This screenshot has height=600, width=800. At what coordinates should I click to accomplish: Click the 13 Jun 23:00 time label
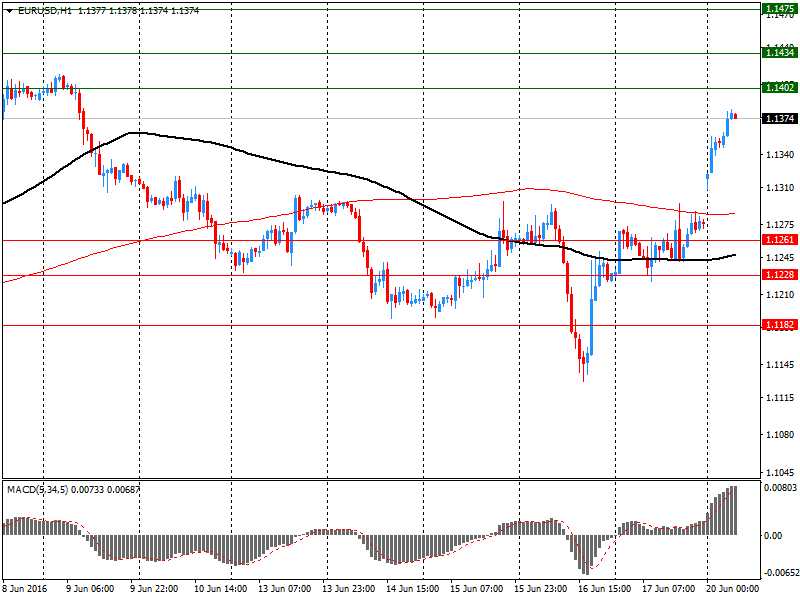tap(348, 589)
